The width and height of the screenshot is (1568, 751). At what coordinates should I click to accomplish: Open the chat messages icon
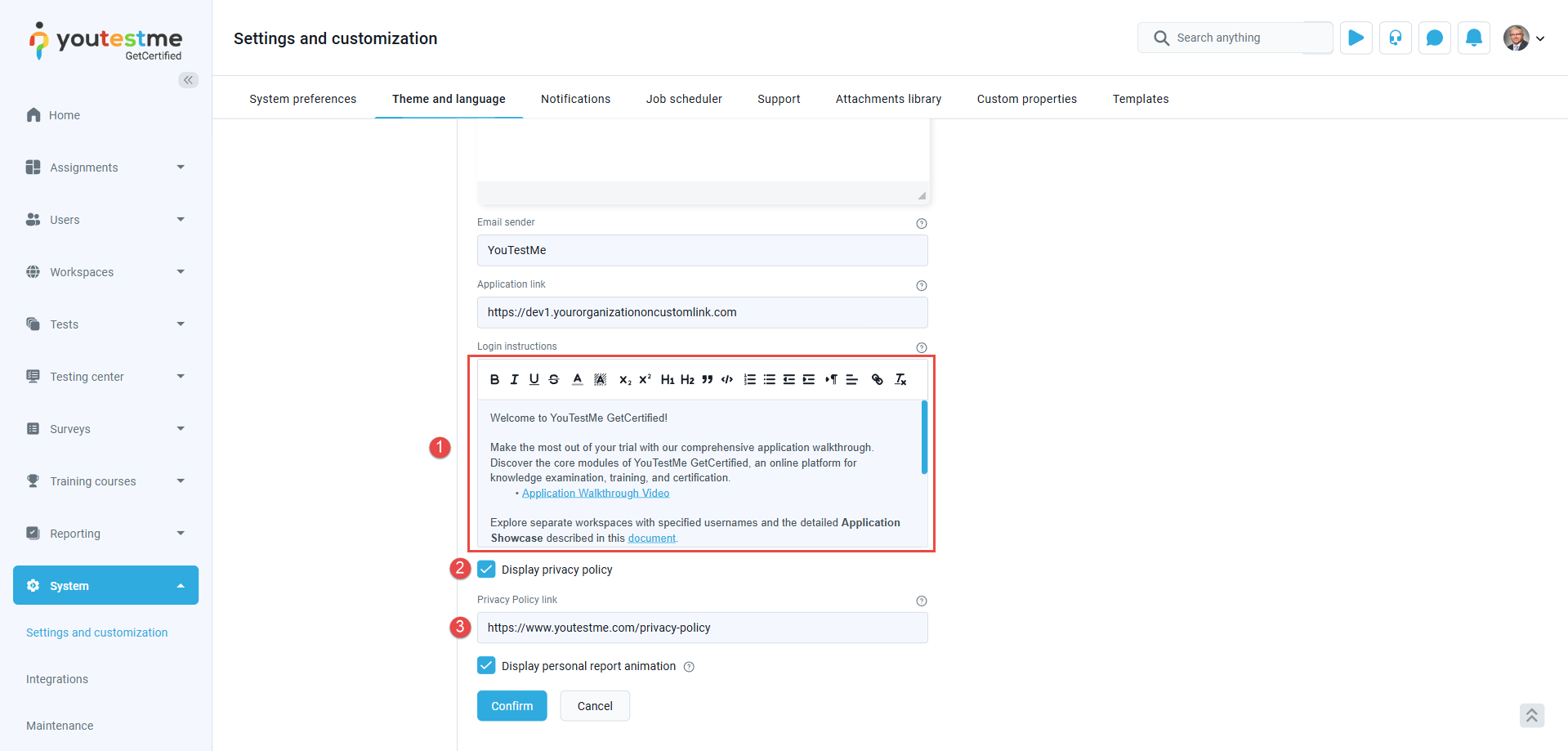click(x=1435, y=38)
